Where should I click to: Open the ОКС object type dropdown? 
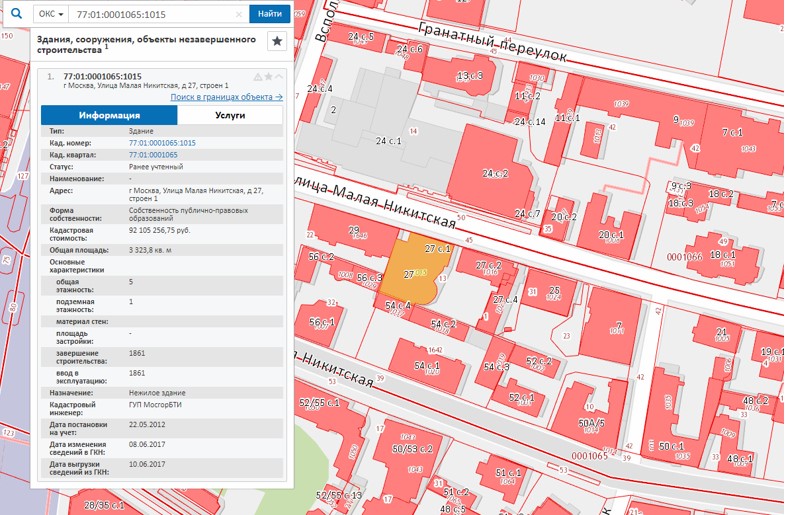tap(49, 14)
